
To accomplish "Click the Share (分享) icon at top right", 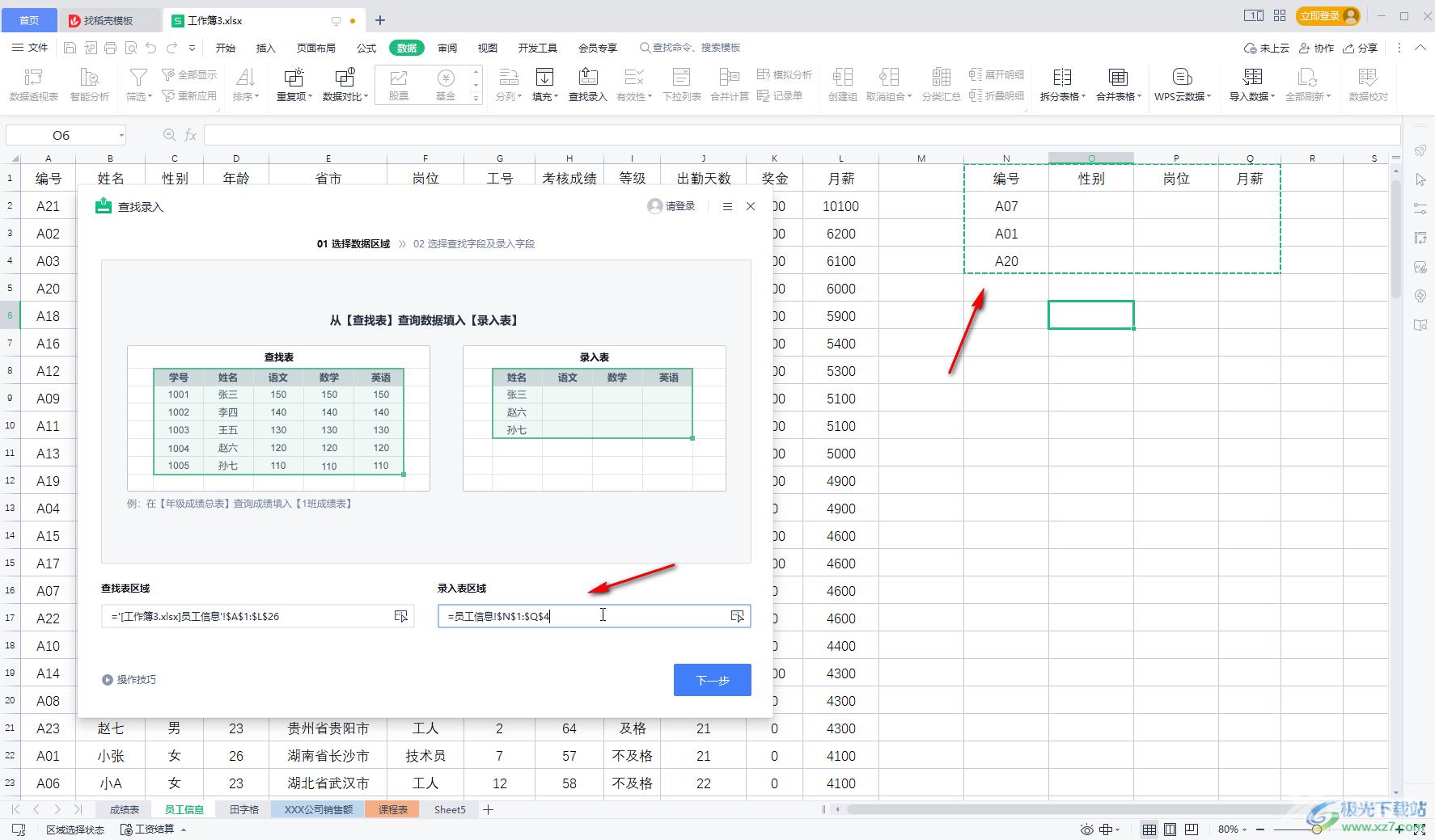I will tap(1360, 48).
